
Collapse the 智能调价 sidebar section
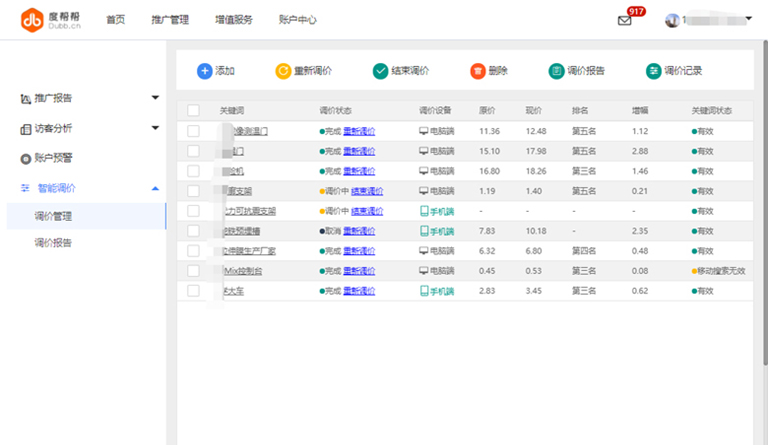155,188
